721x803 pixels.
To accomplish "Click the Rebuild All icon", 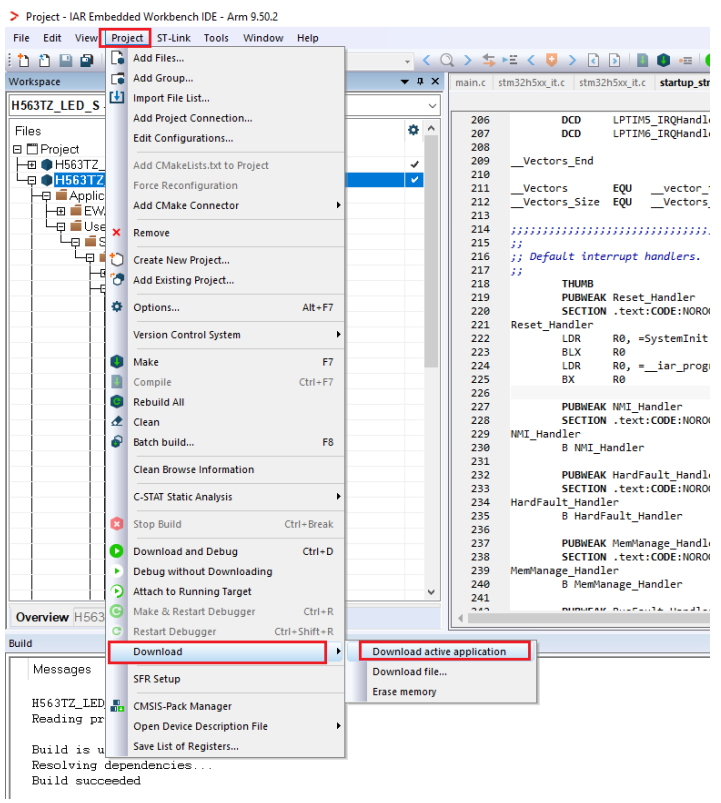I will coord(117,402).
